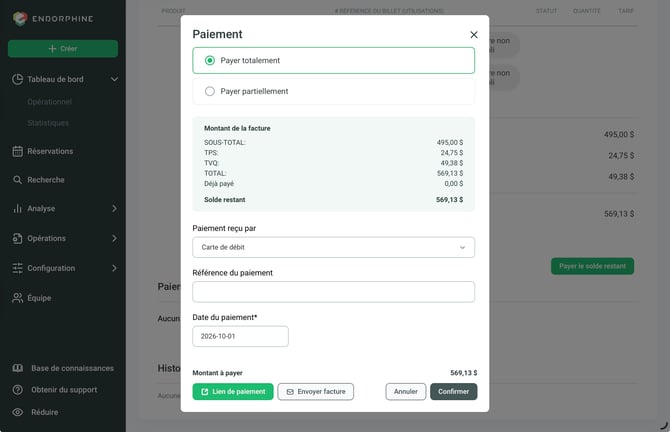Open the Statistiques dashboard item
This screenshot has width=670, height=432.
click(x=48, y=123)
